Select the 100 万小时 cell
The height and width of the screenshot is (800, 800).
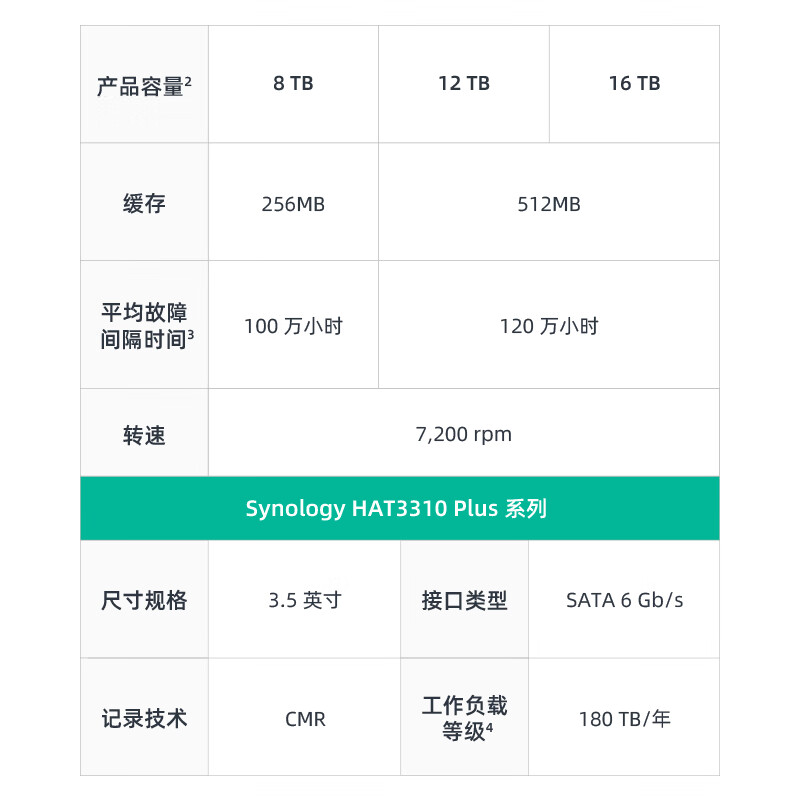point(293,326)
